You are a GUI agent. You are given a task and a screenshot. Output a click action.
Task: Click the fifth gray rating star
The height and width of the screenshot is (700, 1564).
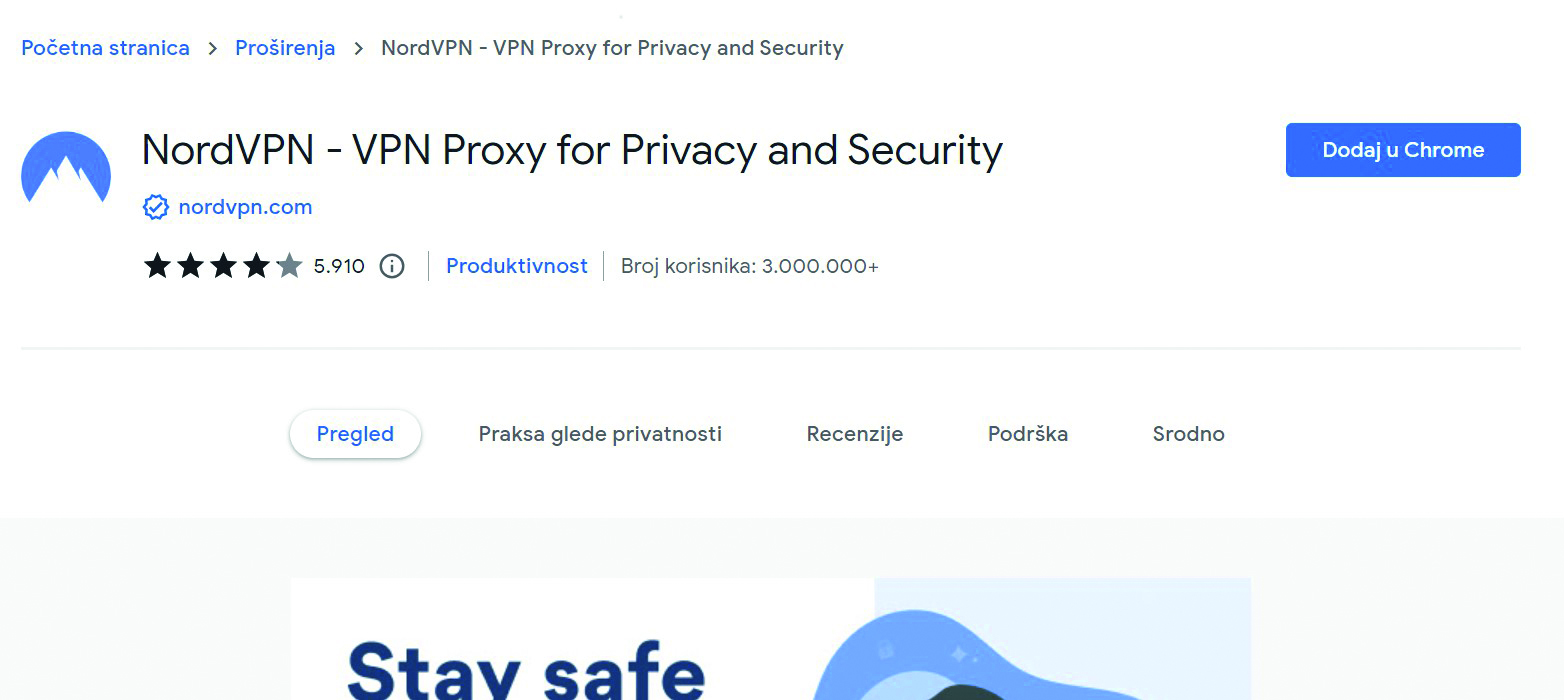289,266
